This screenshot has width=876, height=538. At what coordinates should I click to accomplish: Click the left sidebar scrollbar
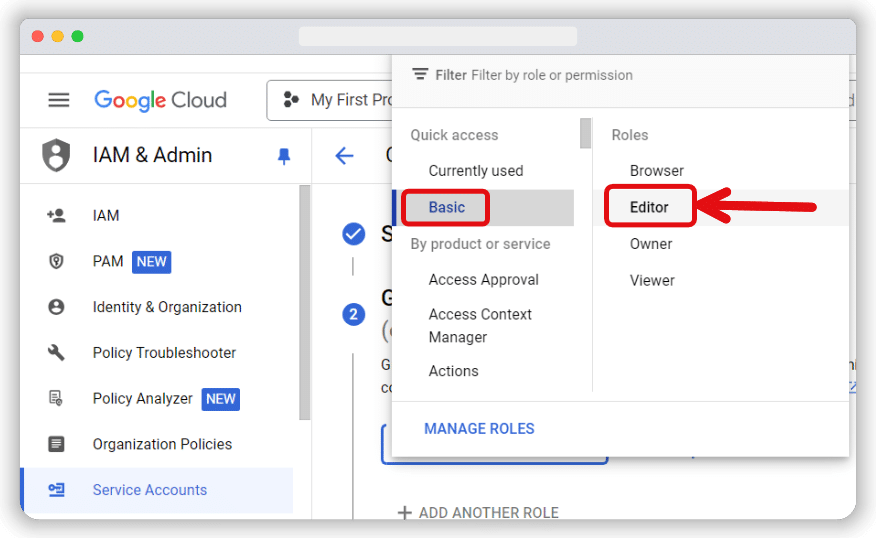point(304,302)
